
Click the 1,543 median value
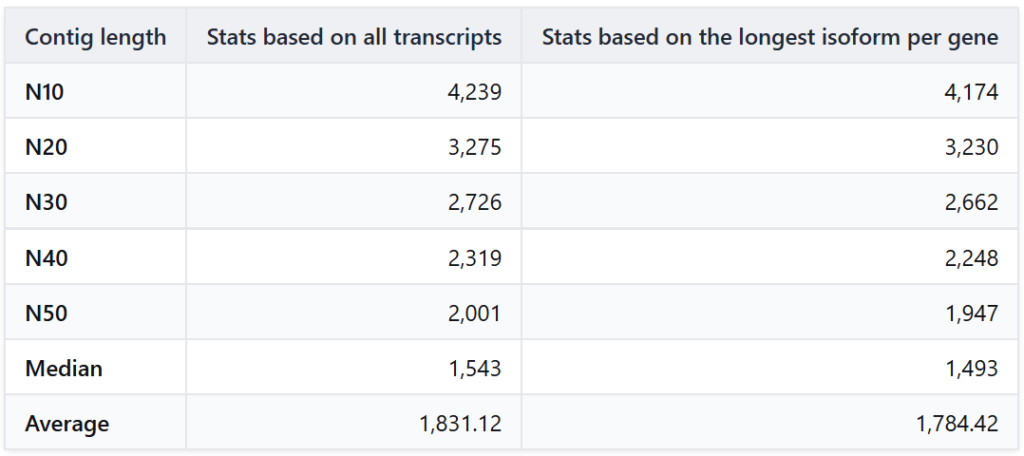pos(474,368)
